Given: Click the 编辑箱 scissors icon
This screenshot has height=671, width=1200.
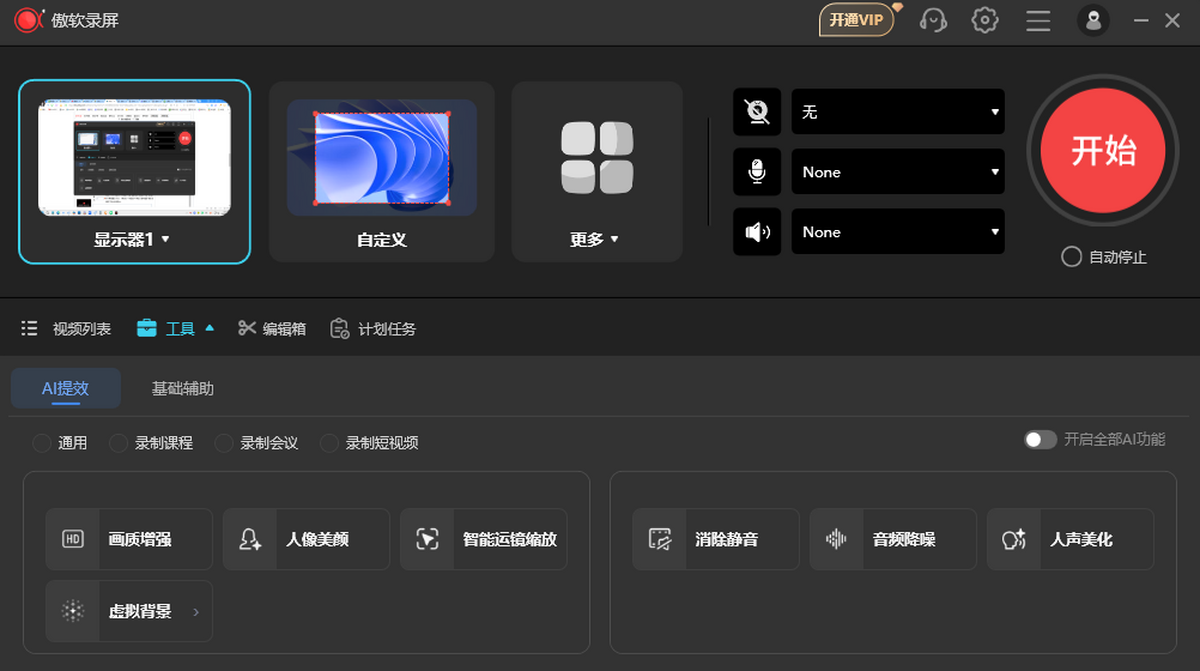Looking at the screenshot, I should click(x=247, y=328).
